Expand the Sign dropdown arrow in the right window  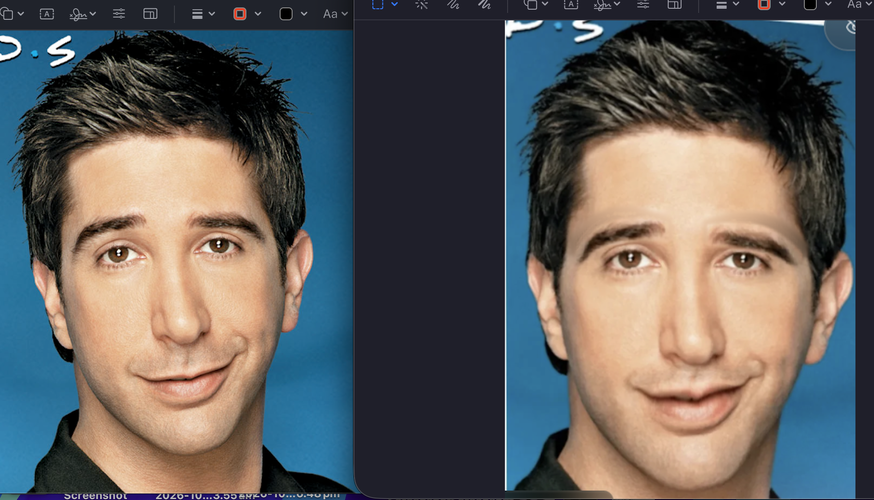(617, 4)
